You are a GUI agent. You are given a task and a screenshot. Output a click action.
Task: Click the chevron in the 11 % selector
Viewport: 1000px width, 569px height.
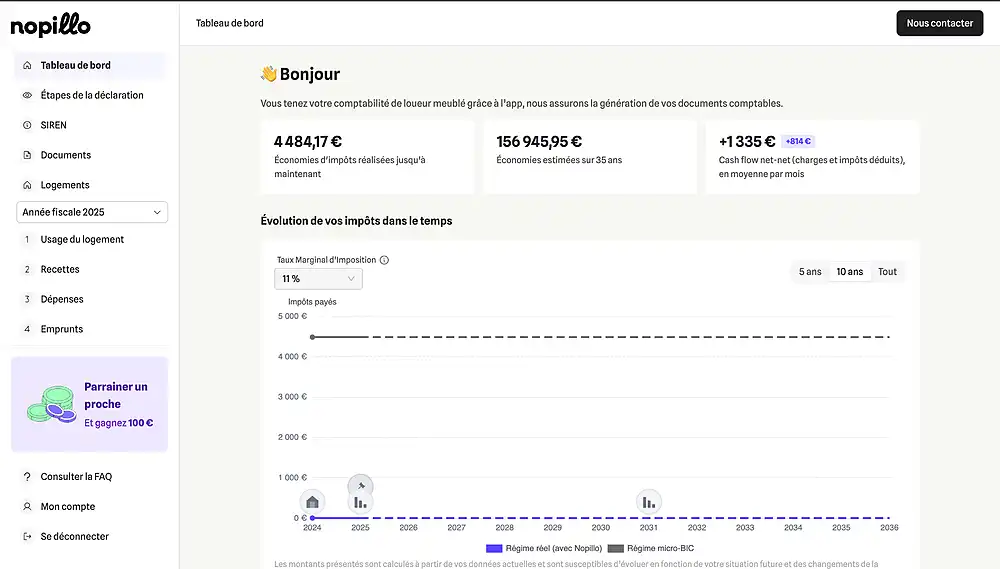tap(351, 279)
